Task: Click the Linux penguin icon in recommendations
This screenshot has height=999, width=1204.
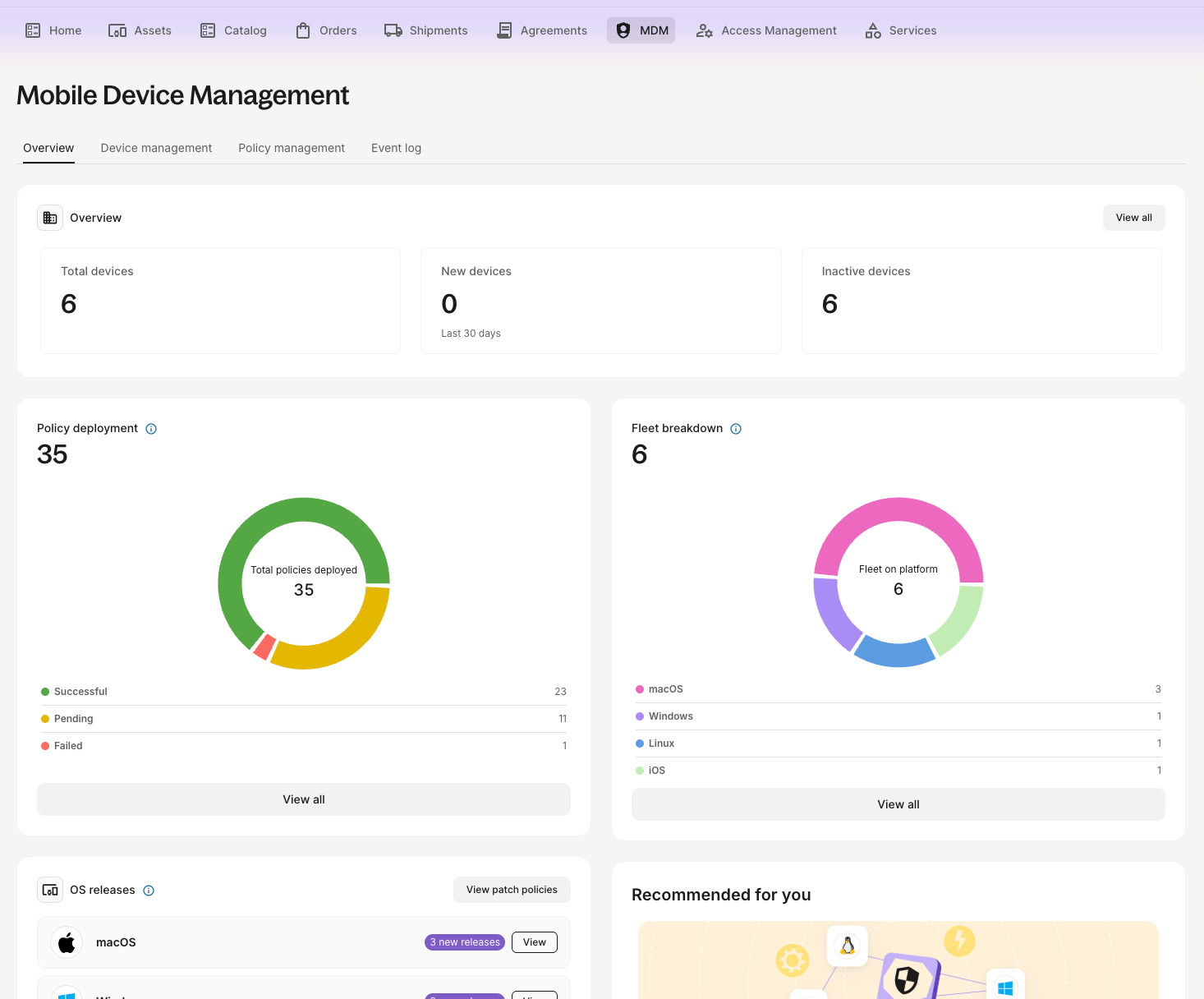Action: (848, 946)
